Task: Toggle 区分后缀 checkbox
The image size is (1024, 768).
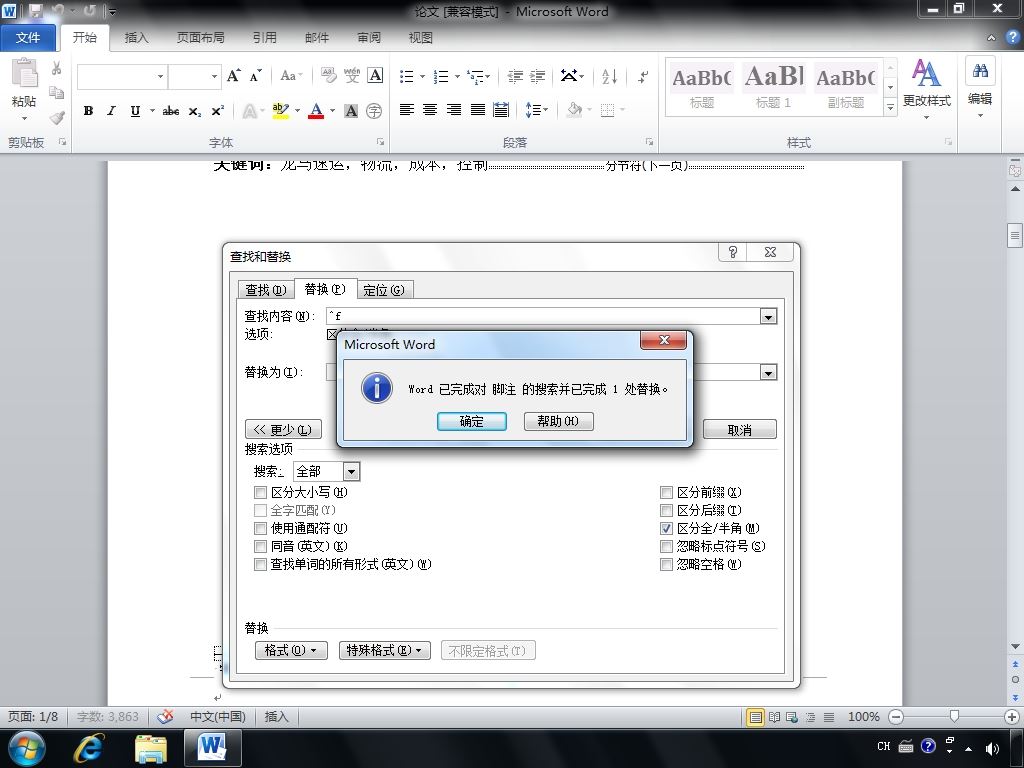Action: [666, 511]
